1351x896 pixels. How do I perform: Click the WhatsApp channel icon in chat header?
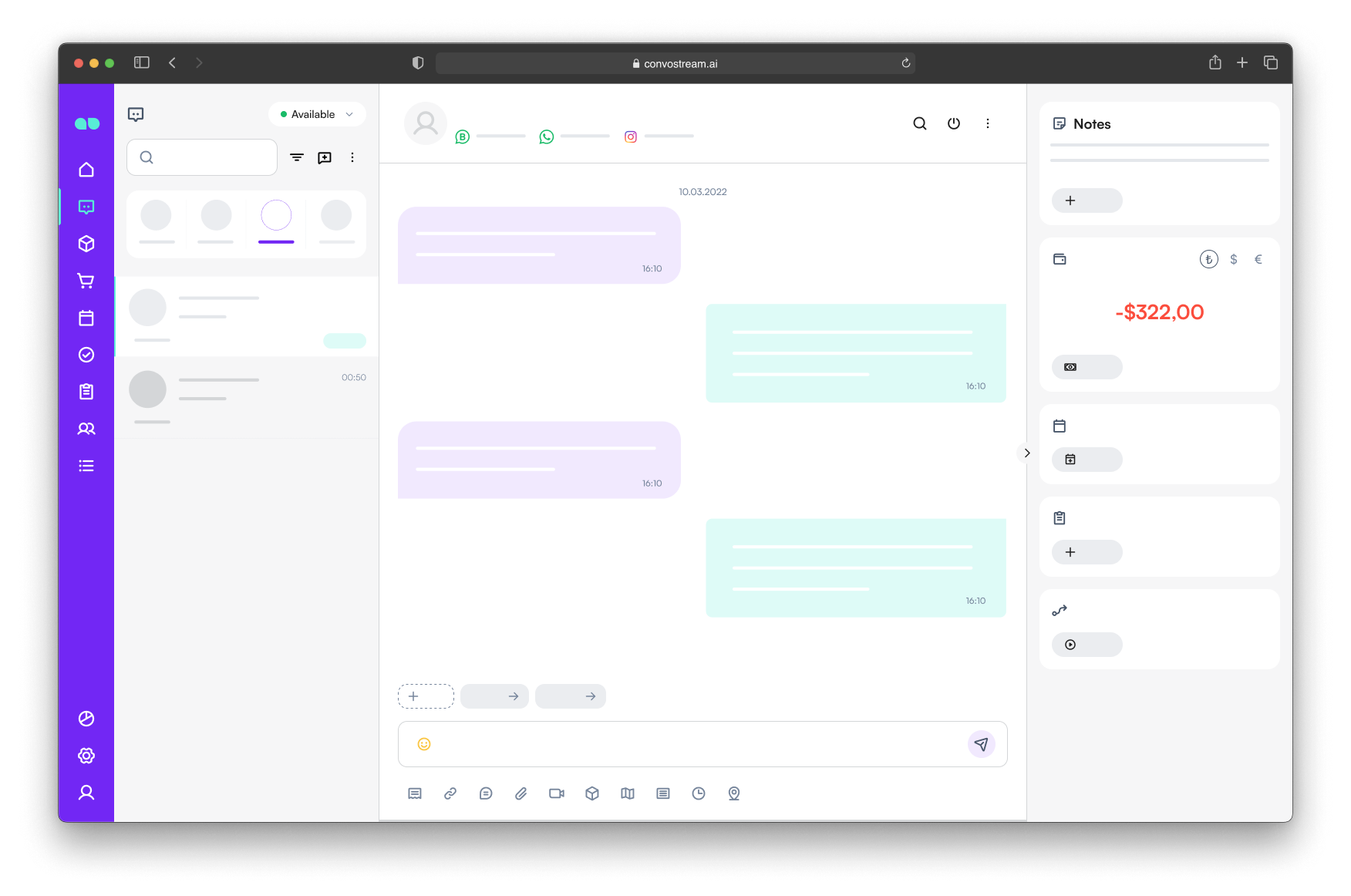547,136
